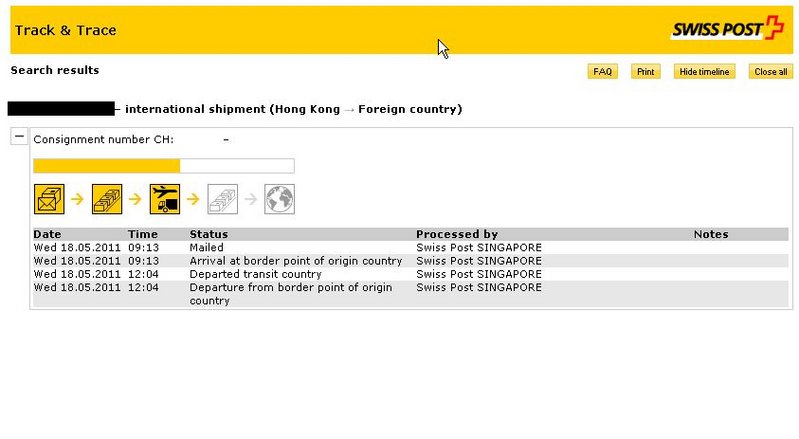Click the date in the Mailed row
The height and width of the screenshot is (439, 799).
tap(77, 248)
